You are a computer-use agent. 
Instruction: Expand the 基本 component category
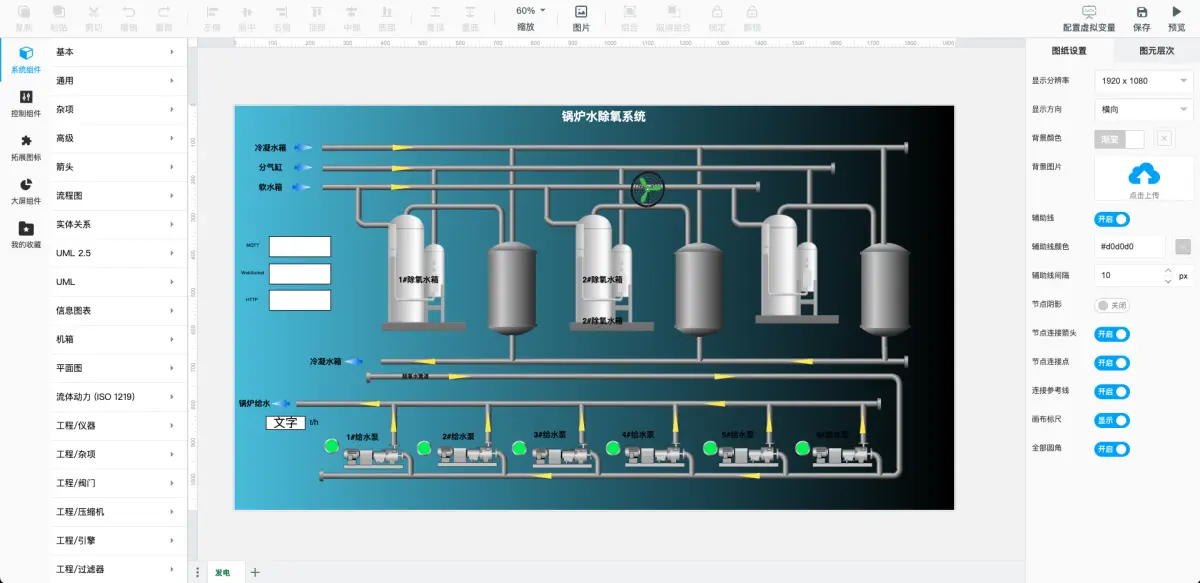pos(116,52)
